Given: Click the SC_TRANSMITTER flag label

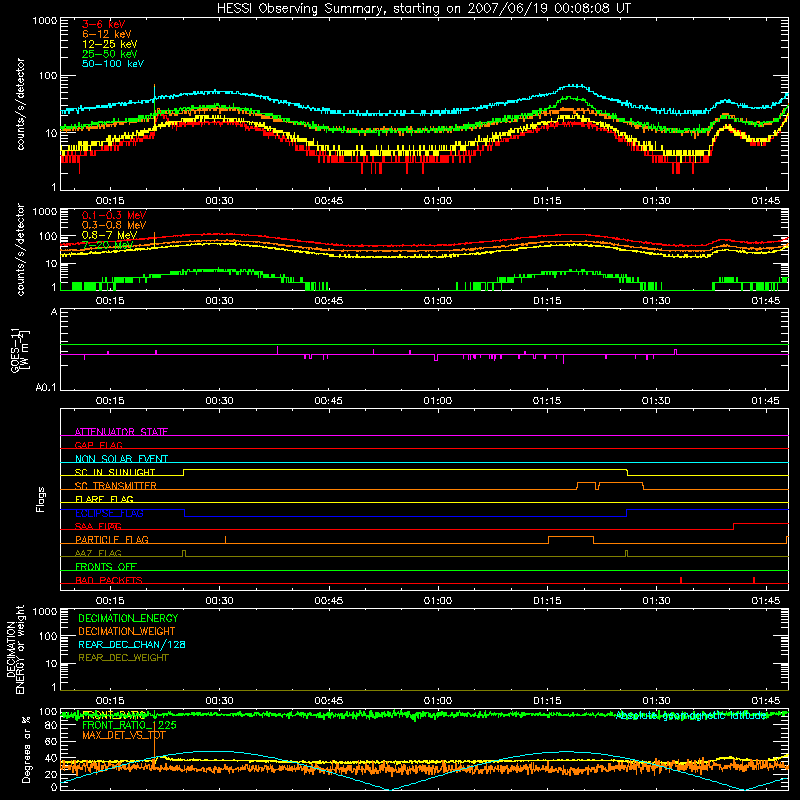Looking at the screenshot, I should (x=116, y=486).
